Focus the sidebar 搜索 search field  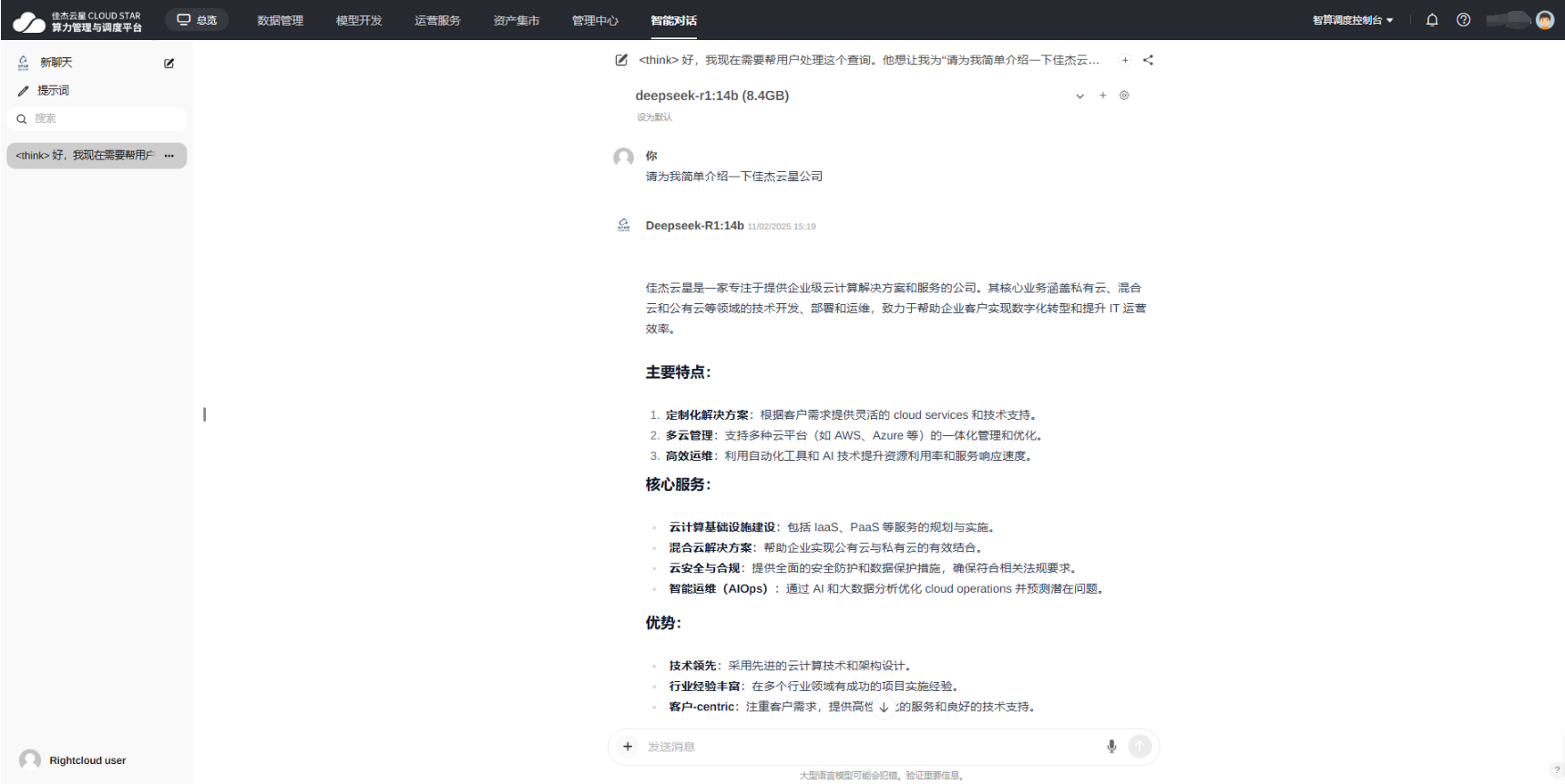click(x=97, y=118)
